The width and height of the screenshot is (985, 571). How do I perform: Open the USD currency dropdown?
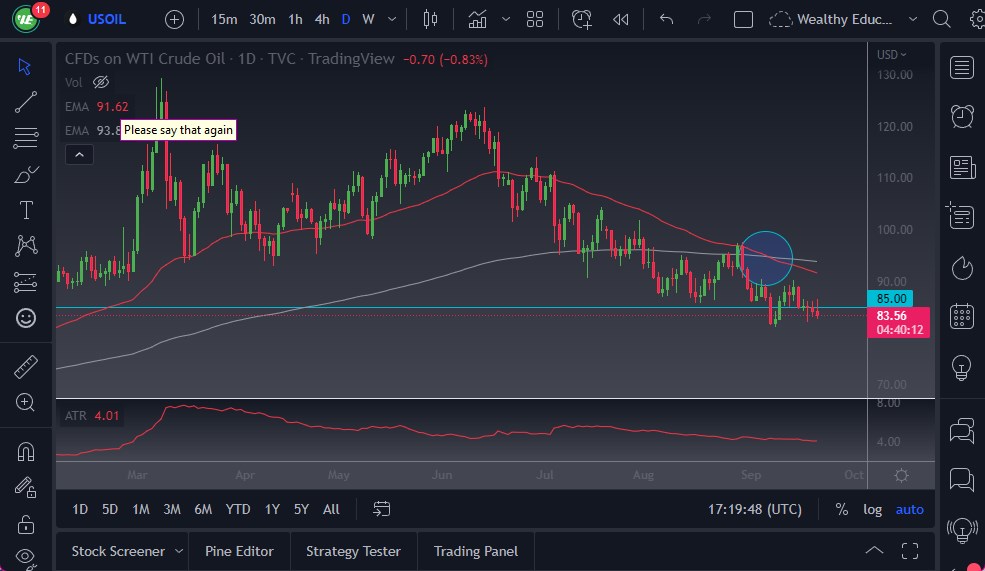[x=891, y=55]
